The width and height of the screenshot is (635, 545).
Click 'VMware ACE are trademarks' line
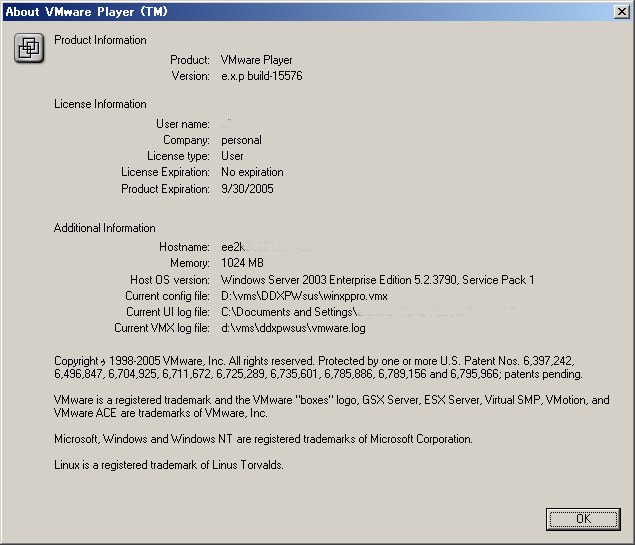(160, 413)
